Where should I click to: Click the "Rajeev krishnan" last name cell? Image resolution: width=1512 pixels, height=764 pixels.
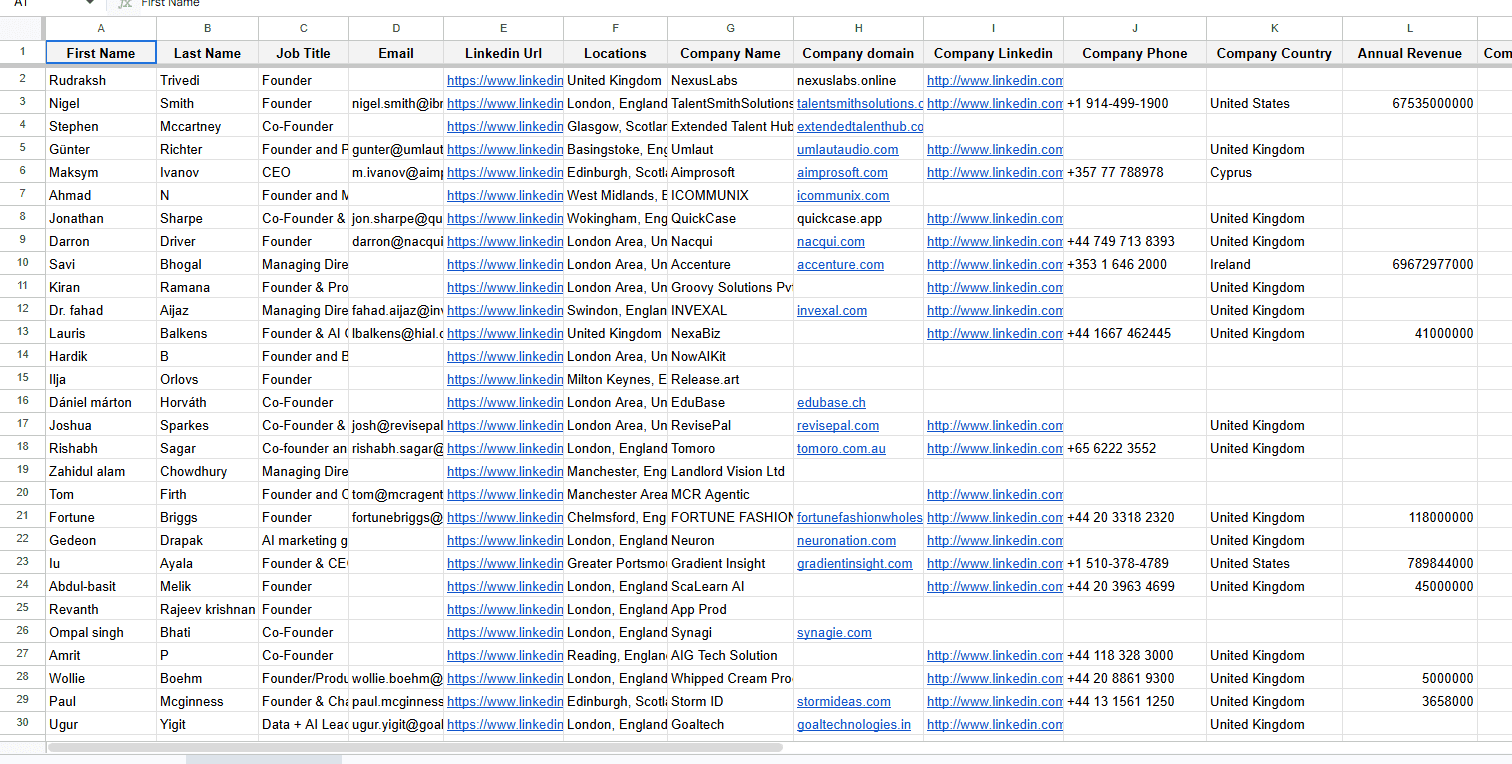click(x=207, y=610)
